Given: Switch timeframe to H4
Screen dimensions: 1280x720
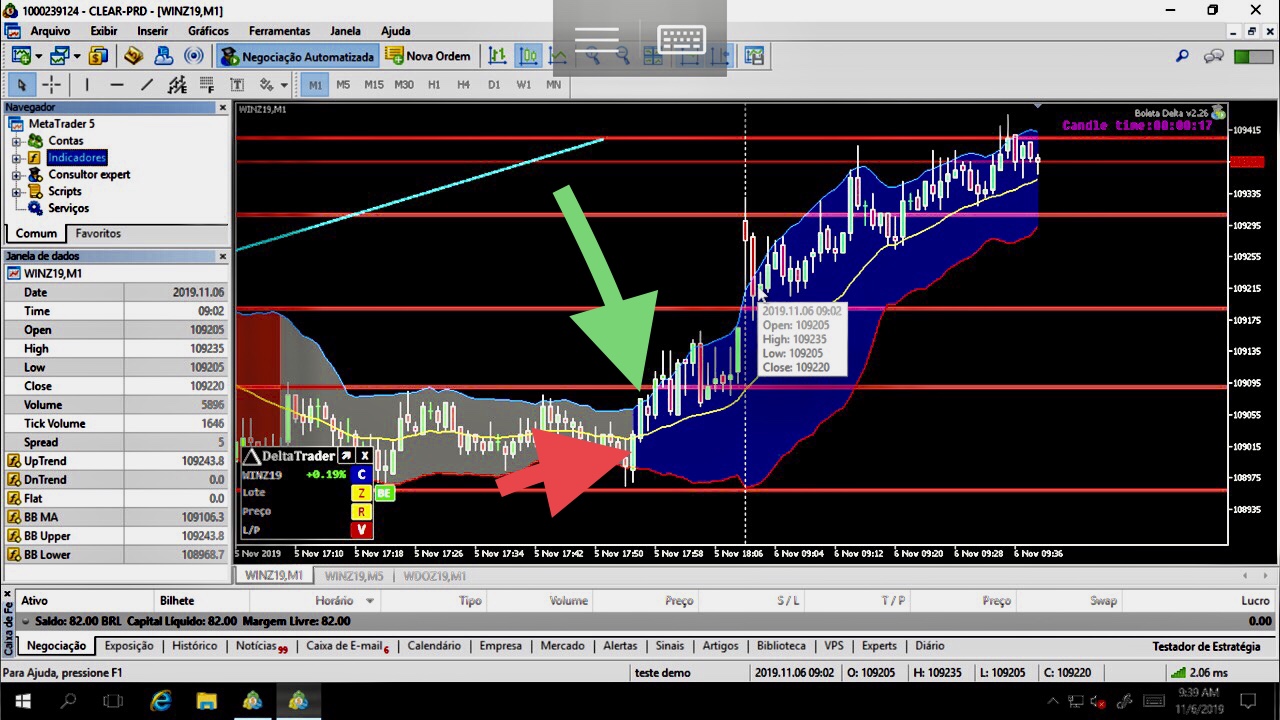Looking at the screenshot, I should point(463,85).
